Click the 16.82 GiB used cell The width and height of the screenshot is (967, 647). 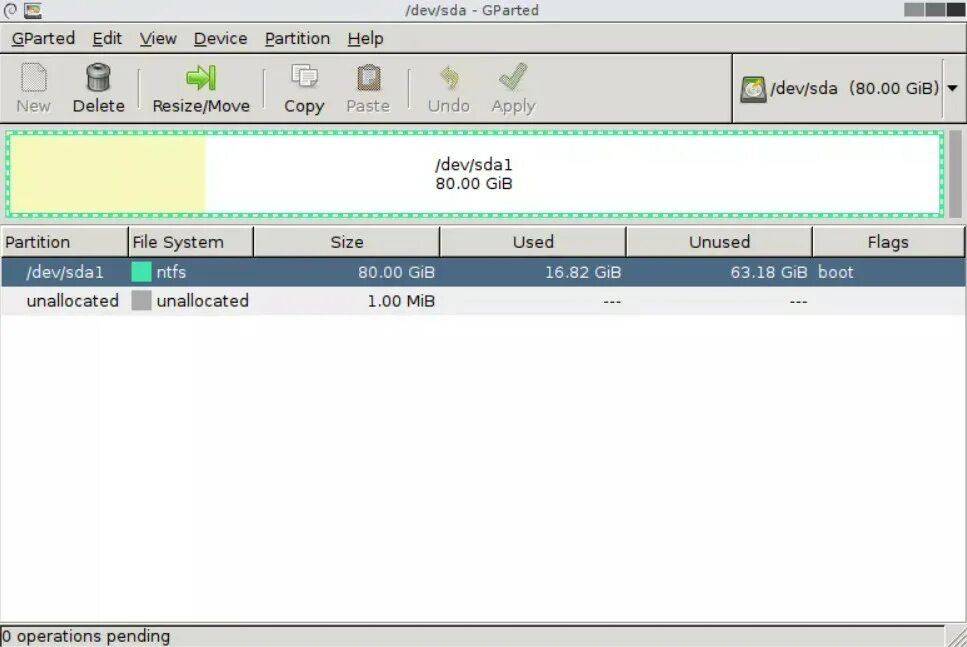point(583,272)
